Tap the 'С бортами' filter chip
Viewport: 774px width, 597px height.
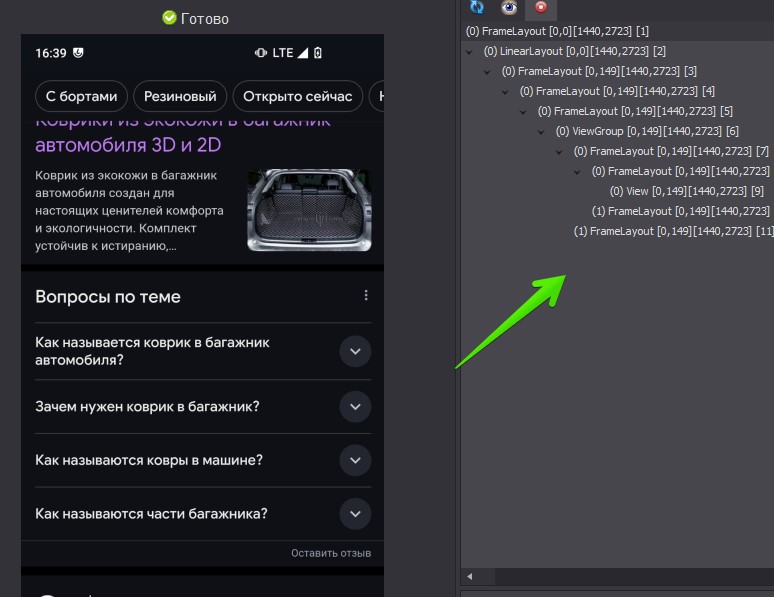pyautogui.click(x=81, y=96)
